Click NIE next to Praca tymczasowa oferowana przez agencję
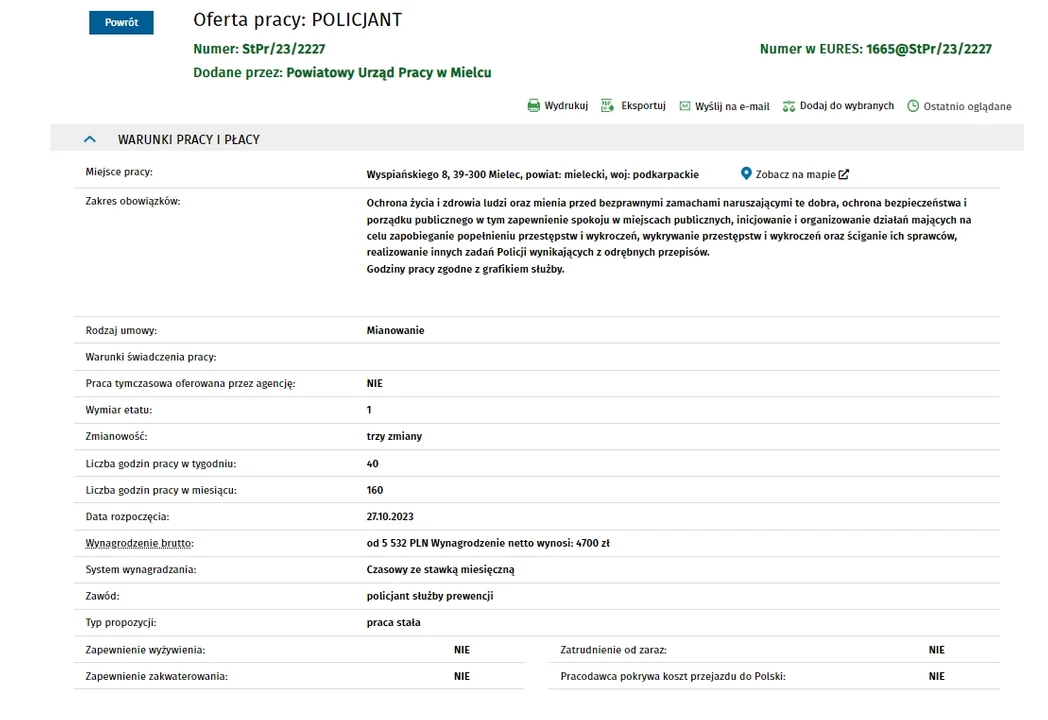The width and height of the screenshot is (1048, 720). coord(374,384)
